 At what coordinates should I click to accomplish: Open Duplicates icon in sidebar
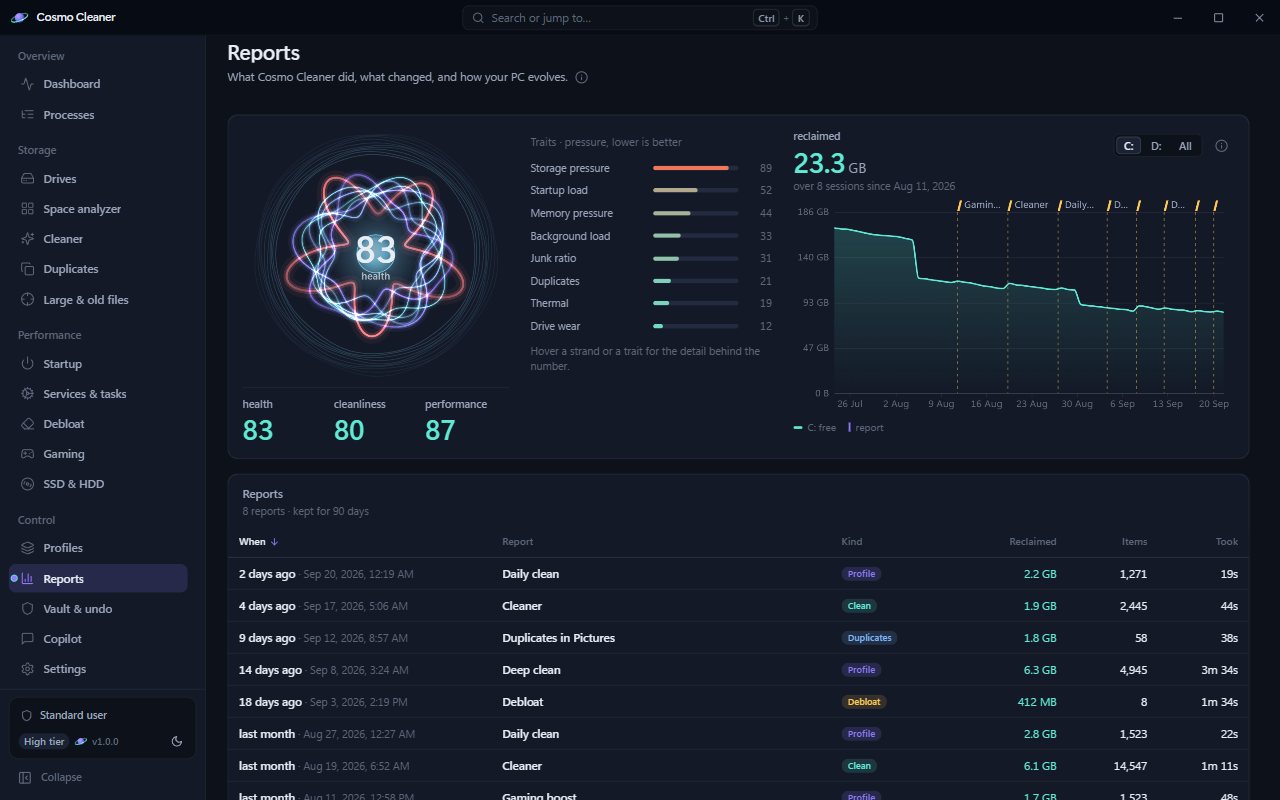pyautogui.click(x=27, y=269)
